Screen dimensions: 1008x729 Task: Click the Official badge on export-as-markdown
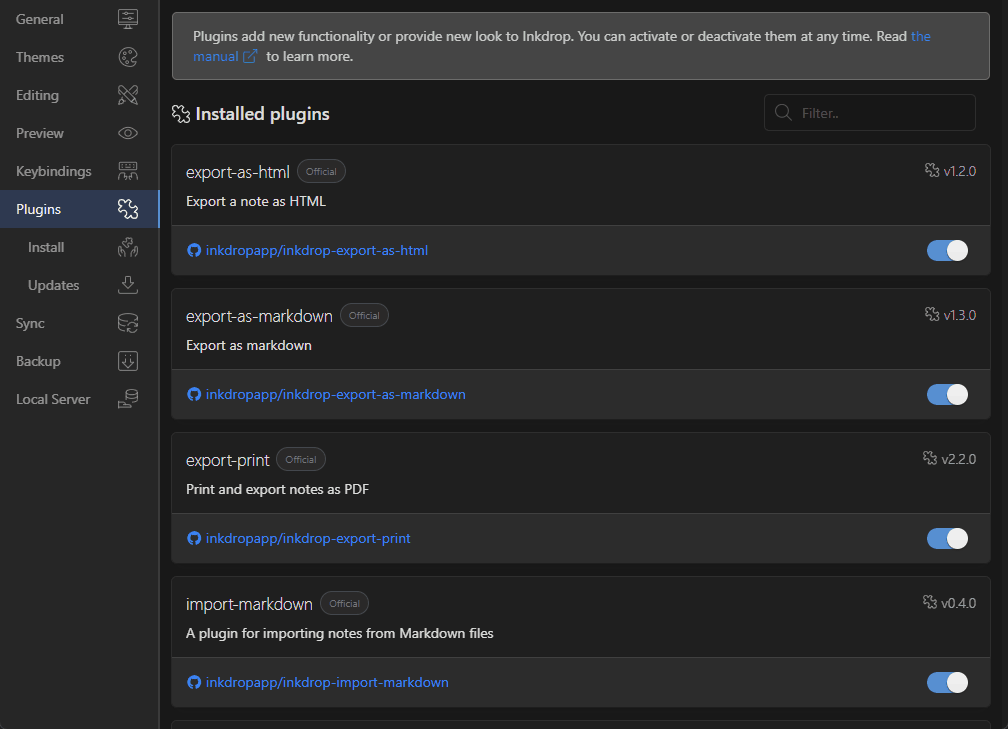pos(364,316)
